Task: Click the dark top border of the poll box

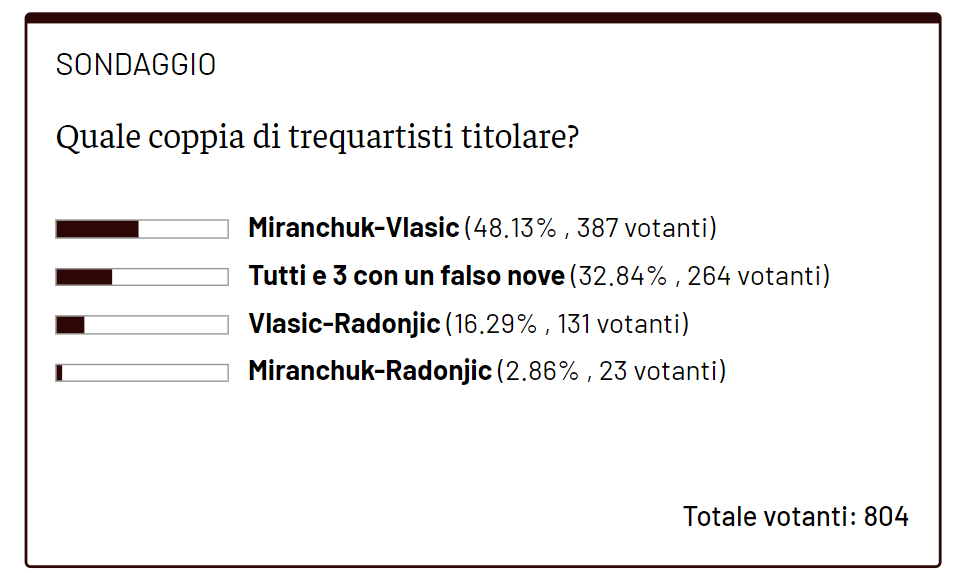Action: coord(483,18)
